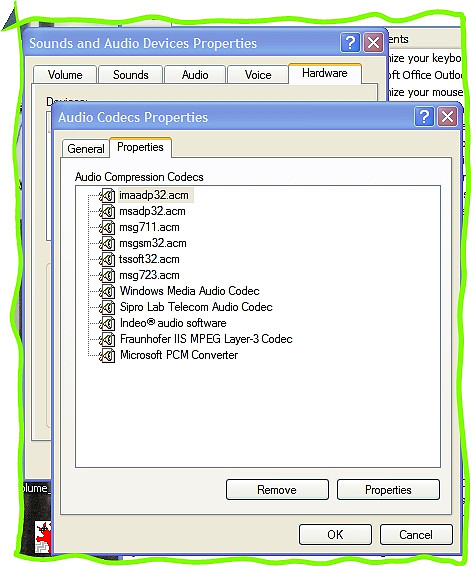Click the icon beside Microsoft PCM Converter
Image resolution: width=471 pixels, height=566 pixels.
tap(107, 356)
